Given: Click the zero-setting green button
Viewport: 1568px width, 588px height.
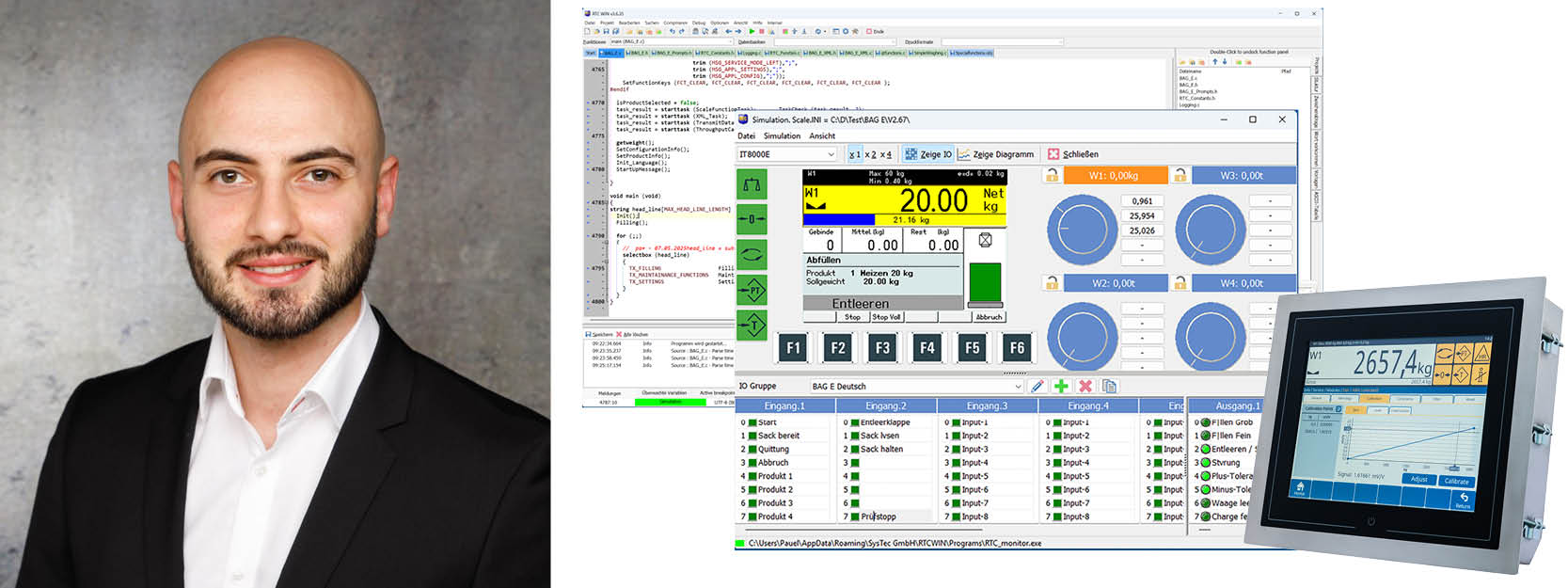Looking at the screenshot, I should tap(752, 219).
